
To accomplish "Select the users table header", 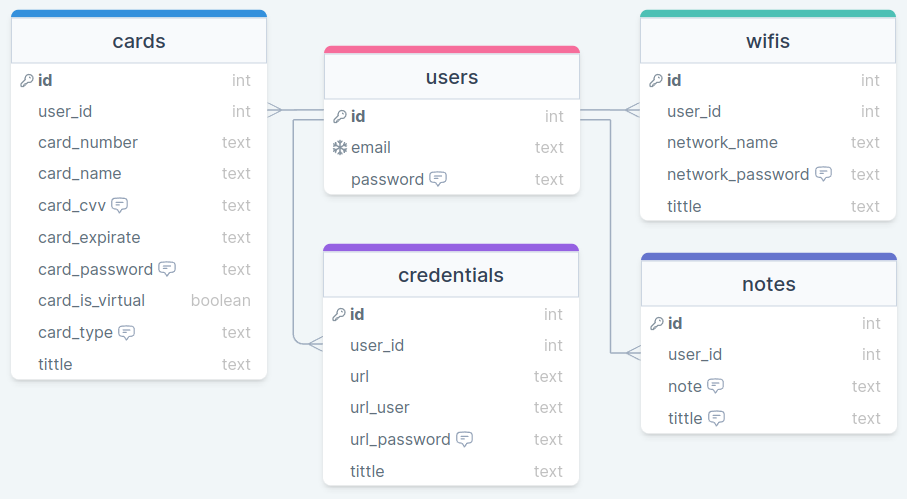I will pos(452,76).
